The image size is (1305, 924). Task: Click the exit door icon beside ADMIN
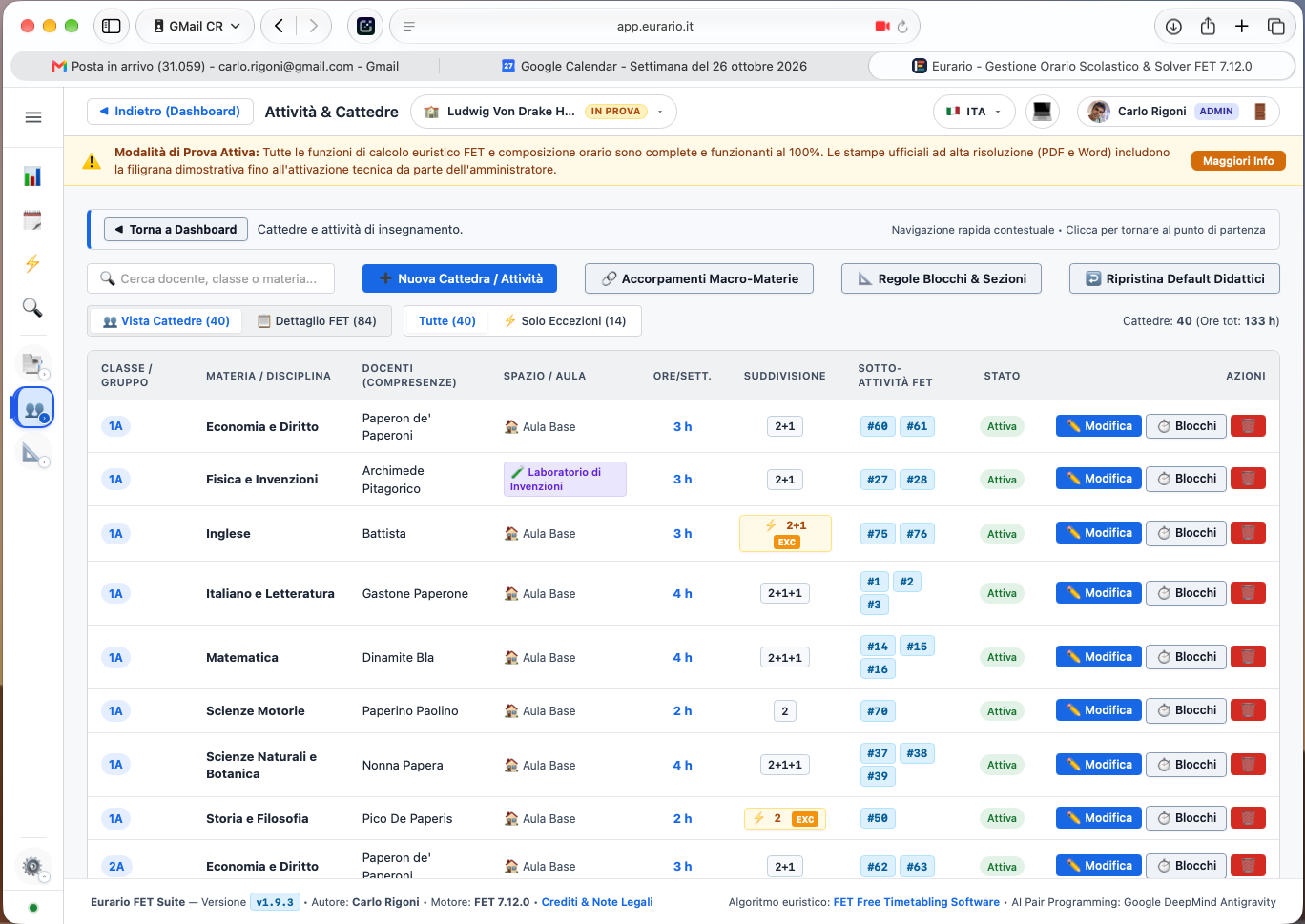click(1260, 112)
